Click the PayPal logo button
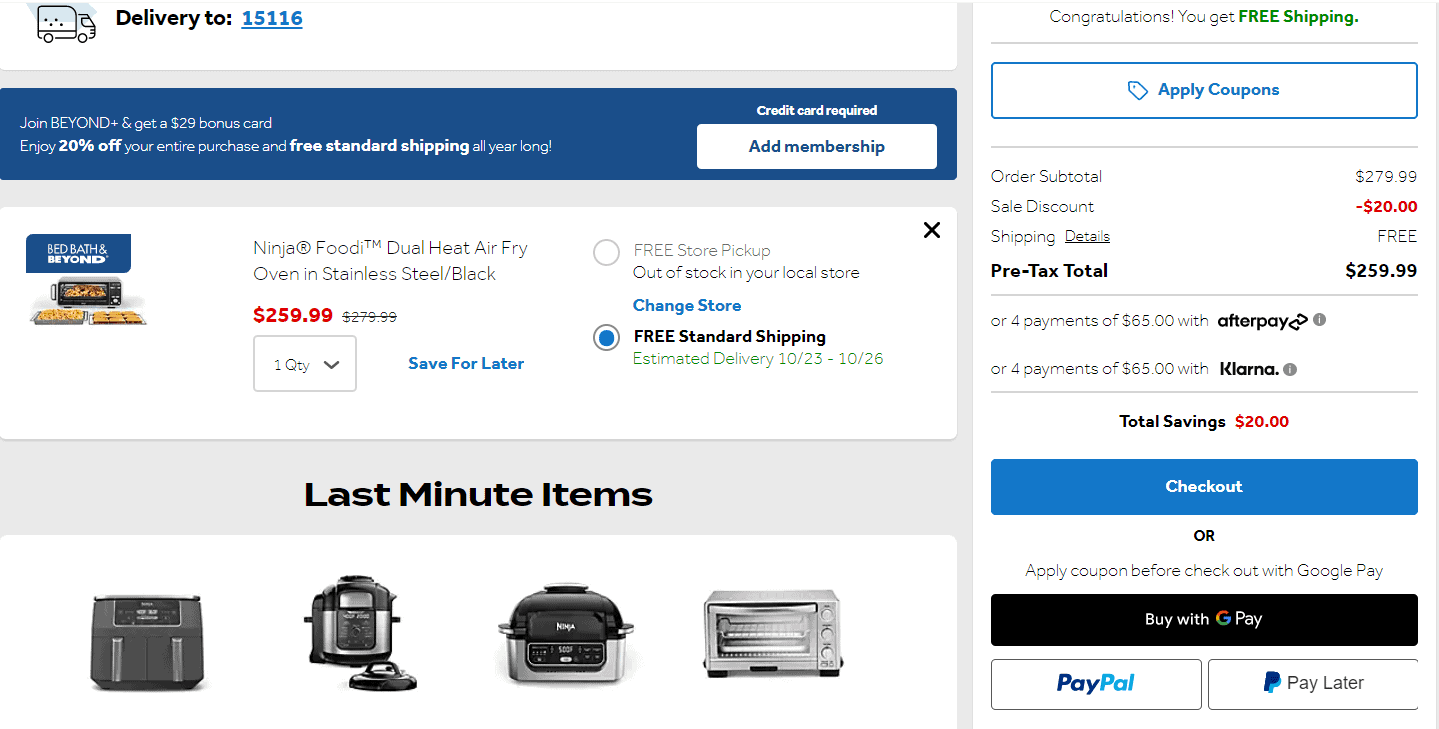1439x729 pixels. click(1095, 683)
